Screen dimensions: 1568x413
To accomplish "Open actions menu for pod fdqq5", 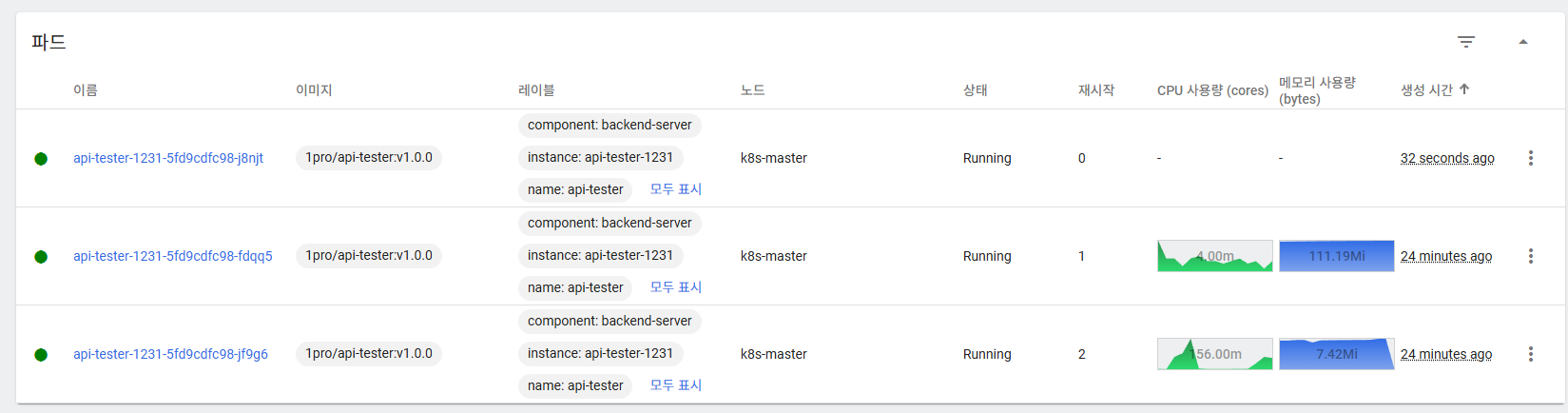I will [x=1530, y=256].
